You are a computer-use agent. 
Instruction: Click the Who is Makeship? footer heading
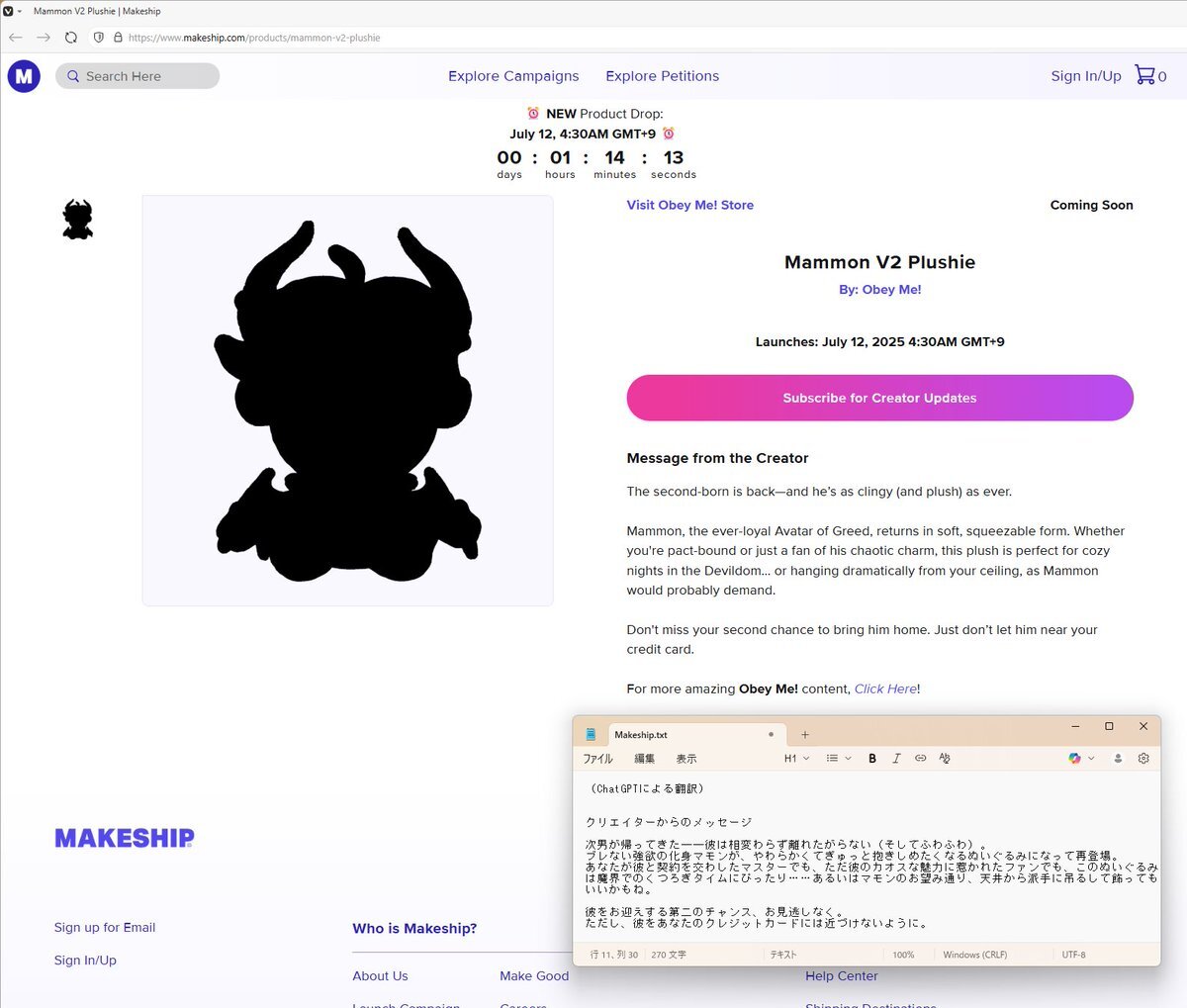(414, 928)
